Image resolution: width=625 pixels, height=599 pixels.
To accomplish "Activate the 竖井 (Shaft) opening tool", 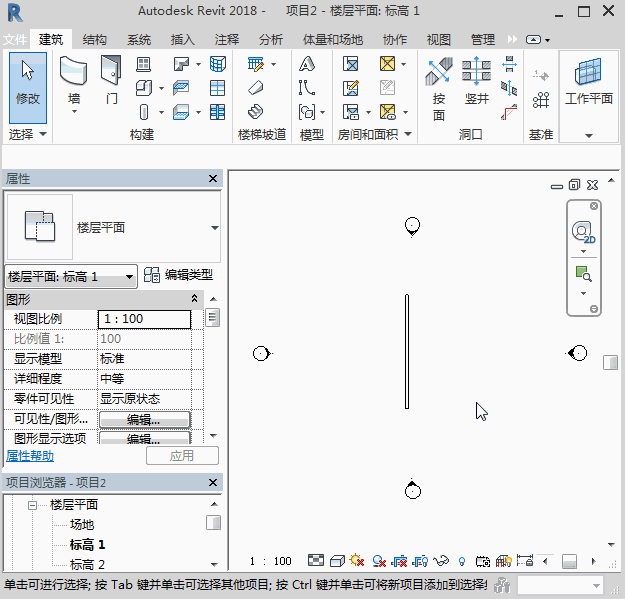I will [476, 86].
